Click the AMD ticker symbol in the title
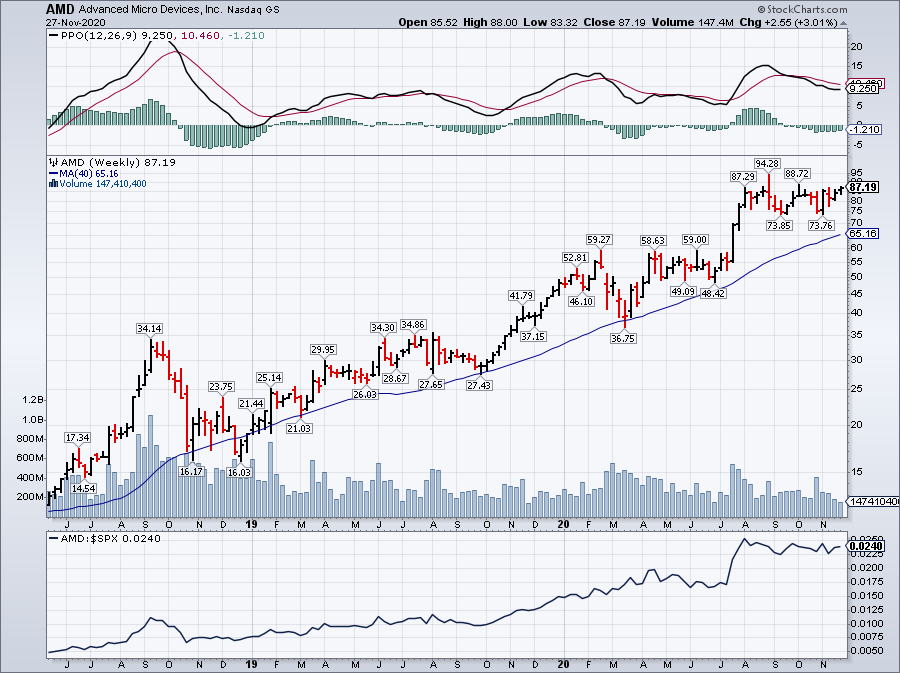The width and height of the screenshot is (900, 673). click(60, 10)
